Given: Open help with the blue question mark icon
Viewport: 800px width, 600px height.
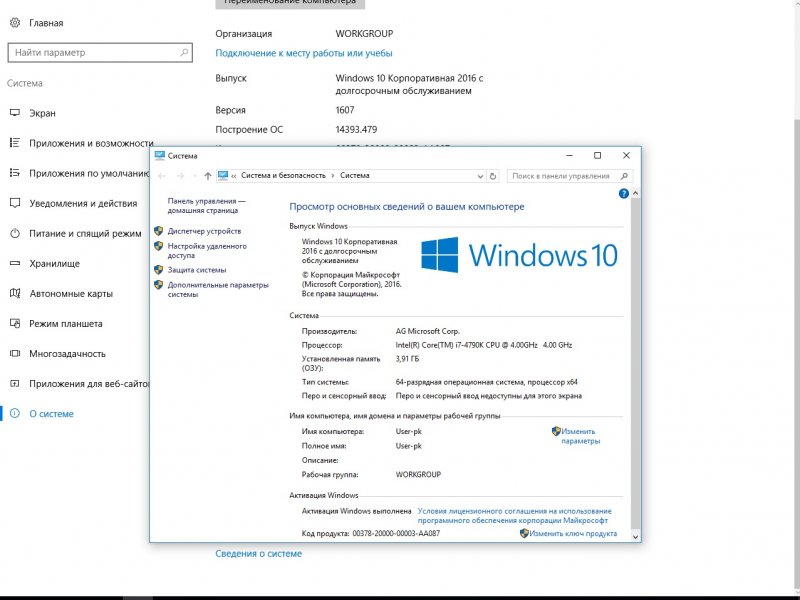Looking at the screenshot, I should point(623,193).
